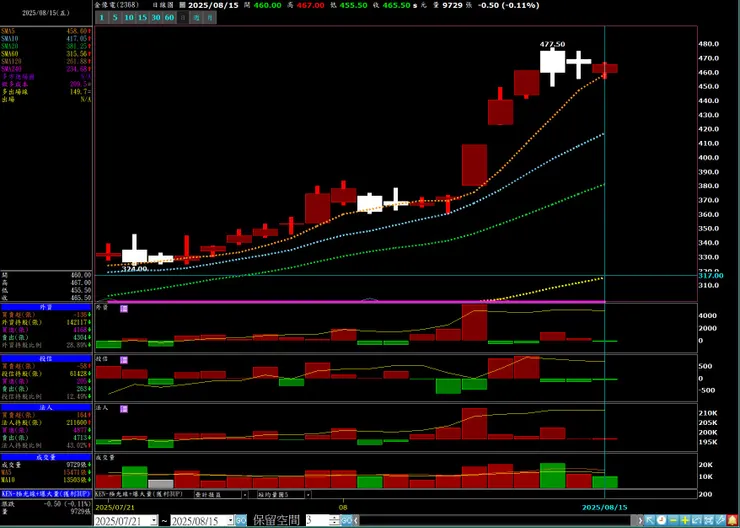This screenshot has width=740, height=528.
Task: Click the SMA20 indicator row
Action: [46, 46]
